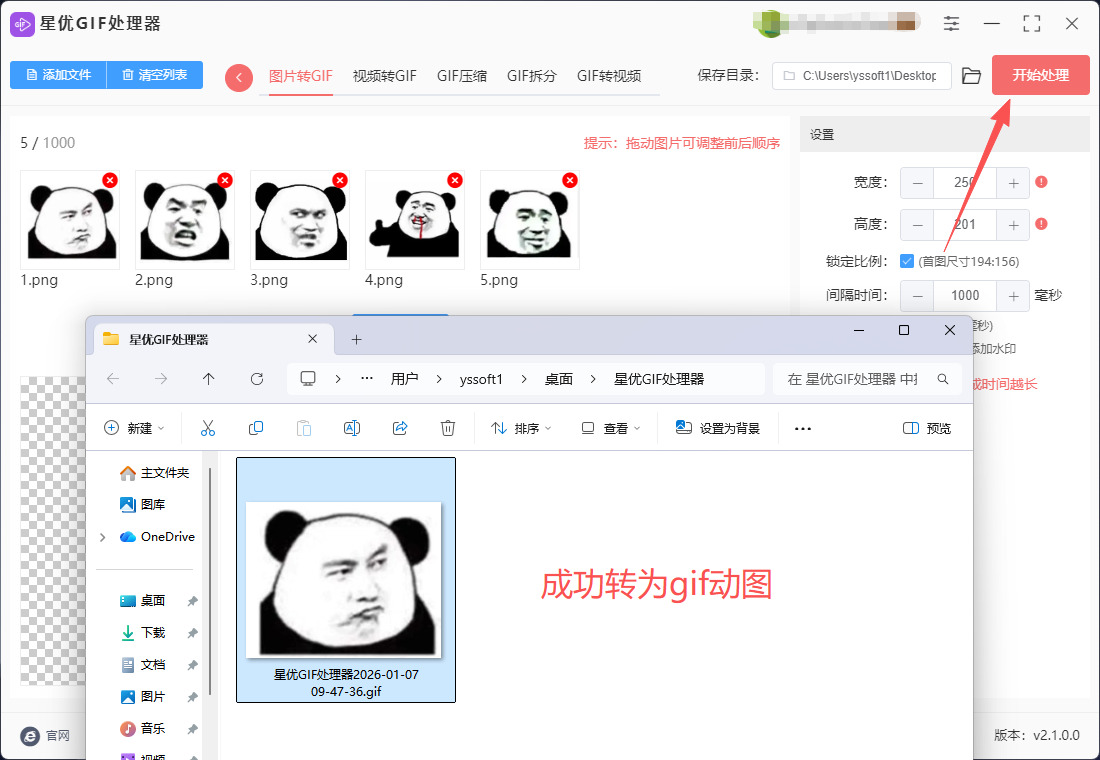Click the height warning info icon
Viewport: 1100px width, 760px height.
pyautogui.click(x=1042, y=224)
